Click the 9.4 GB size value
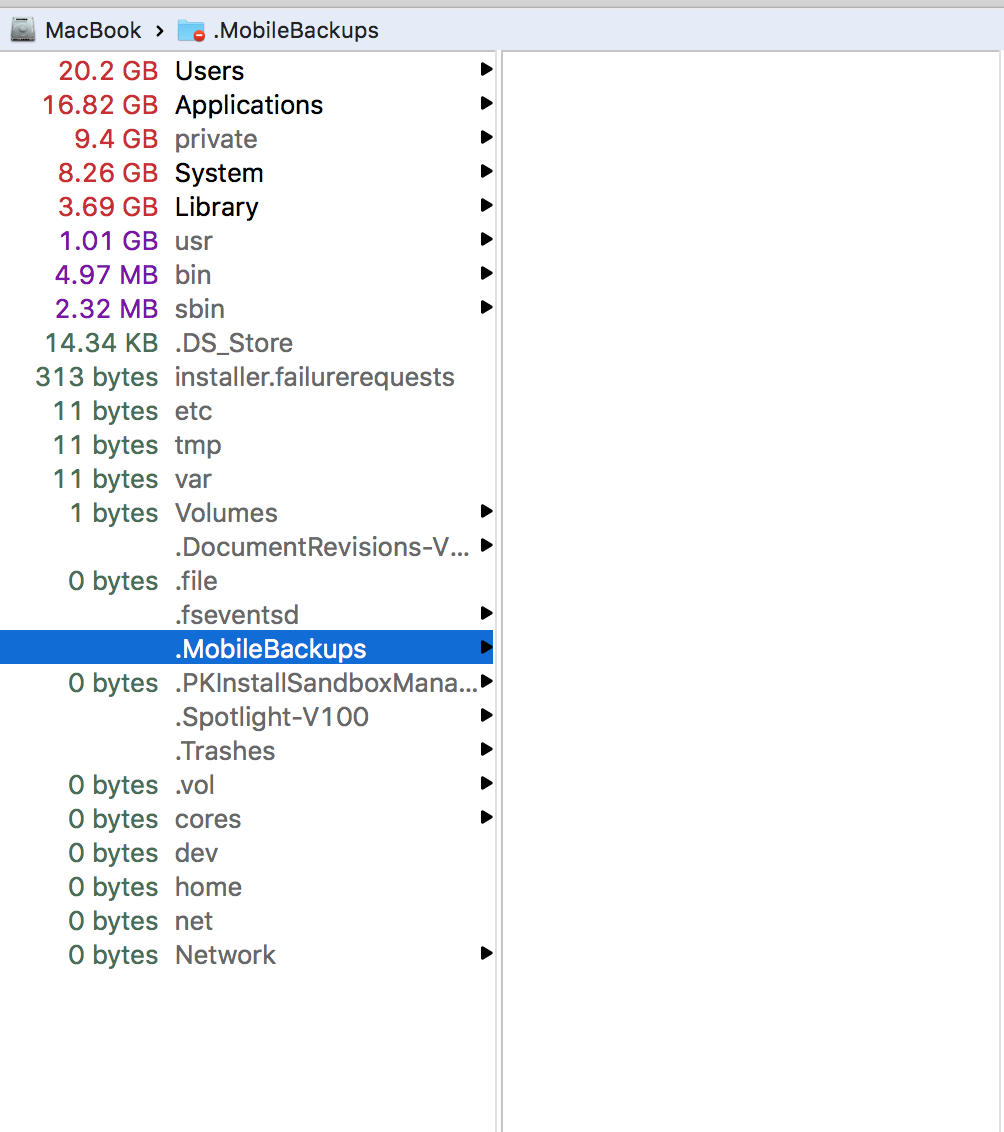Viewport: 1004px width, 1132px height. [116, 139]
